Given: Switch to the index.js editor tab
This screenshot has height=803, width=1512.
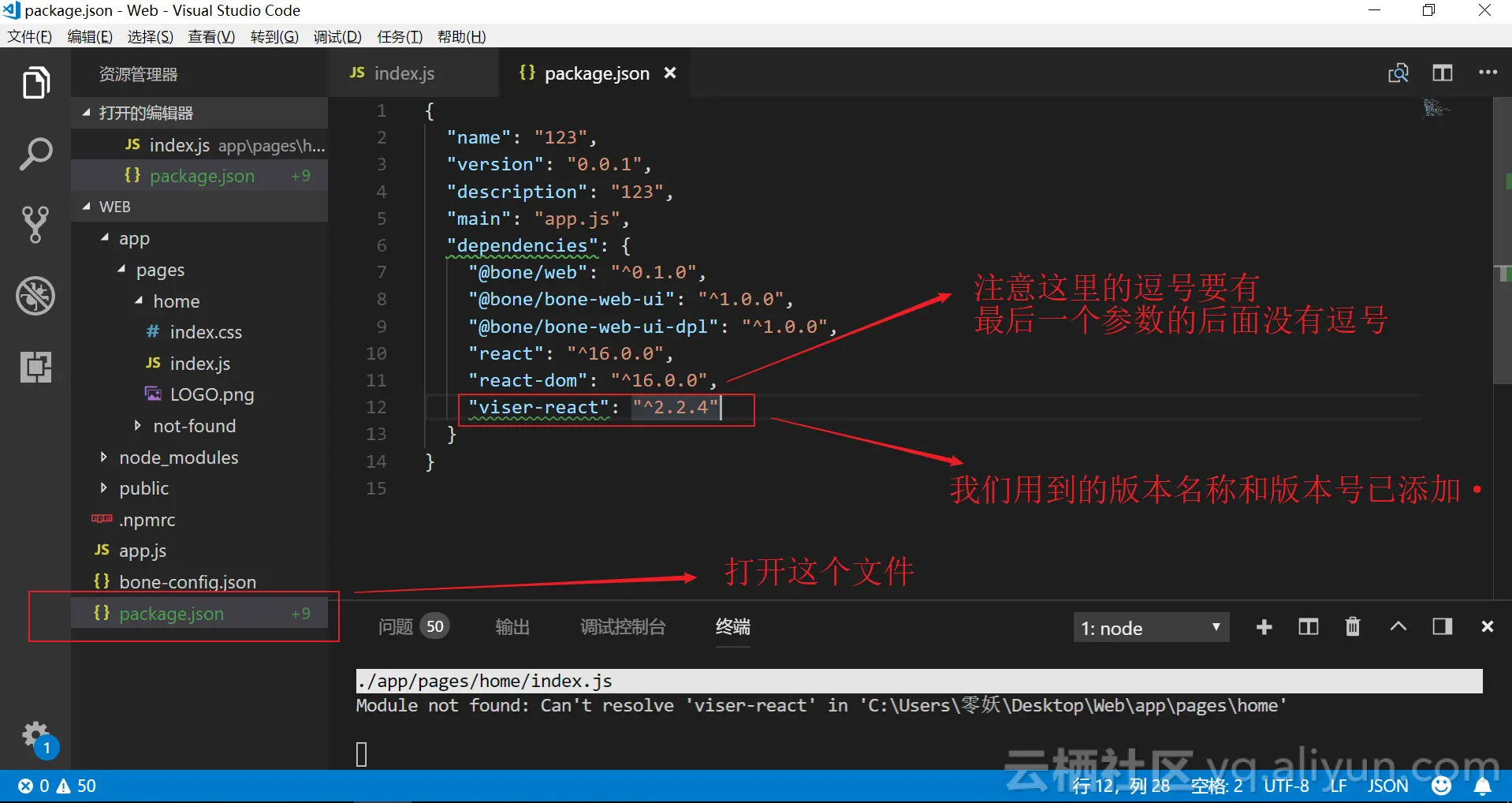Looking at the screenshot, I should coord(413,73).
